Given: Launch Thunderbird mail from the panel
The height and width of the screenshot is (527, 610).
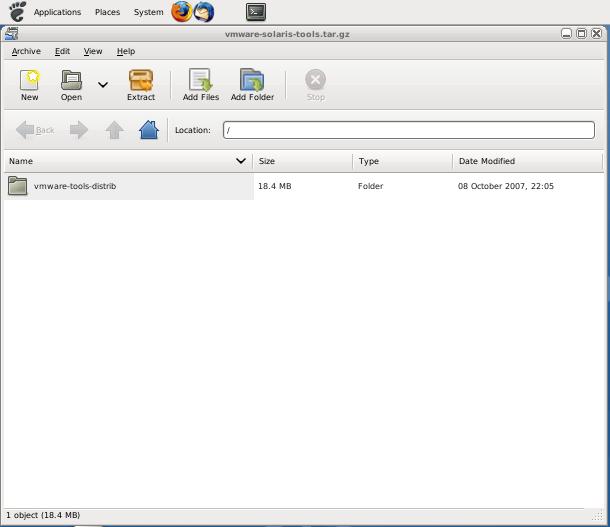Looking at the screenshot, I should pyautogui.click(x=204, y=12).
